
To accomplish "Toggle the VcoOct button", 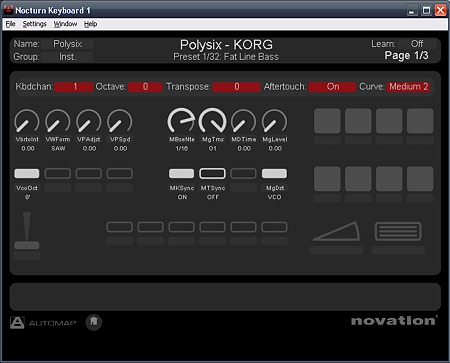I will point(27,173).
